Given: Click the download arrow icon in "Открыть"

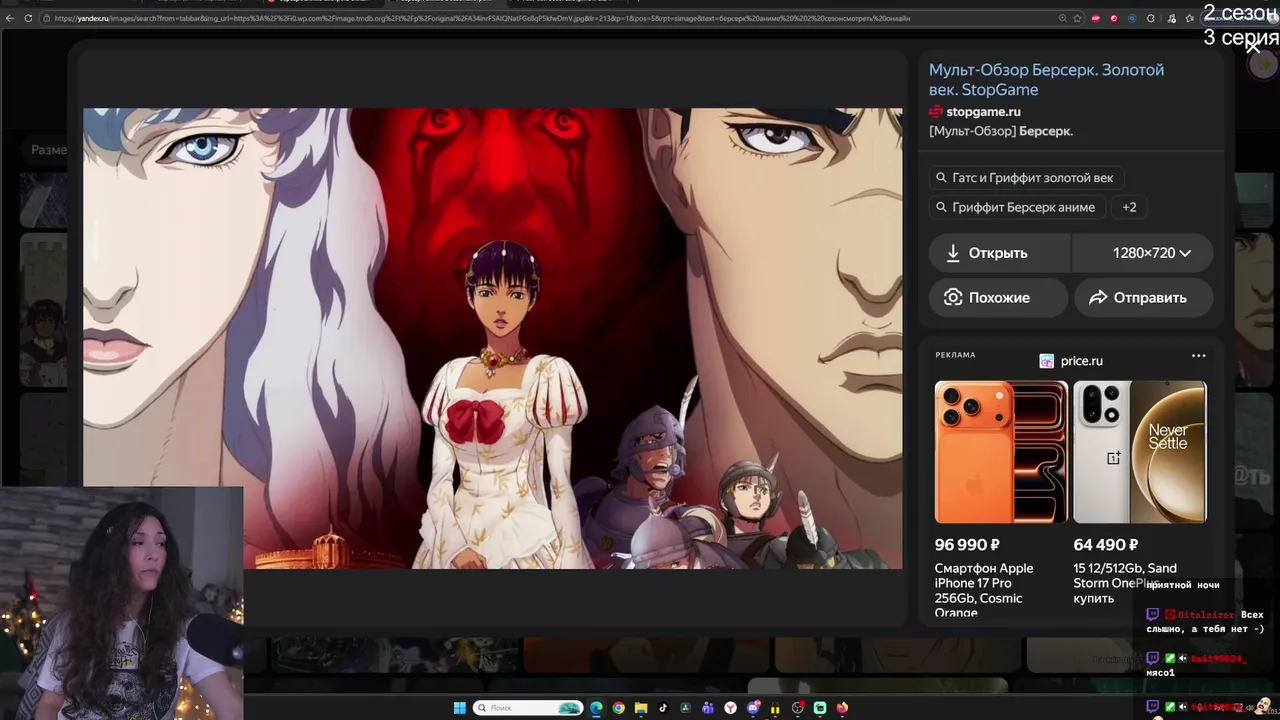Looking at the screenshot, I should (x=953, y=253).
